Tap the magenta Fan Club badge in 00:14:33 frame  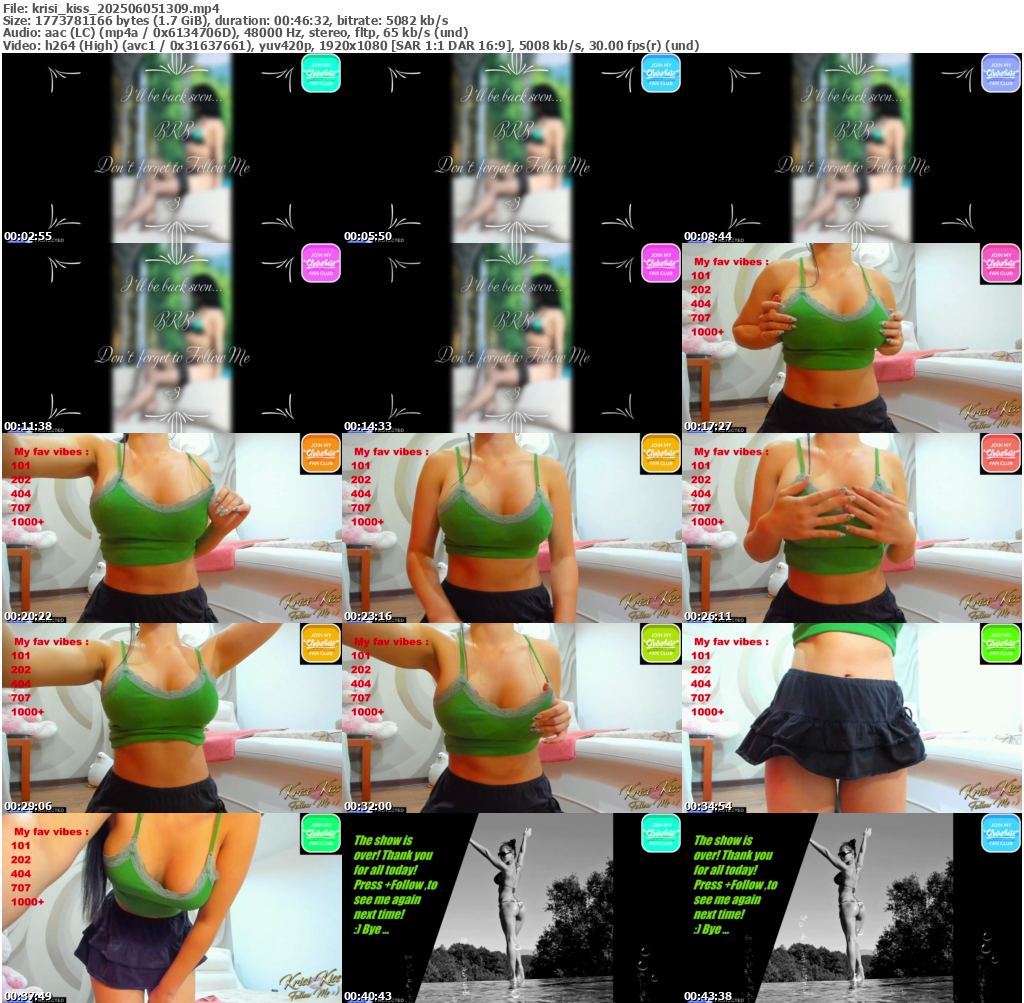pos(661,263)
